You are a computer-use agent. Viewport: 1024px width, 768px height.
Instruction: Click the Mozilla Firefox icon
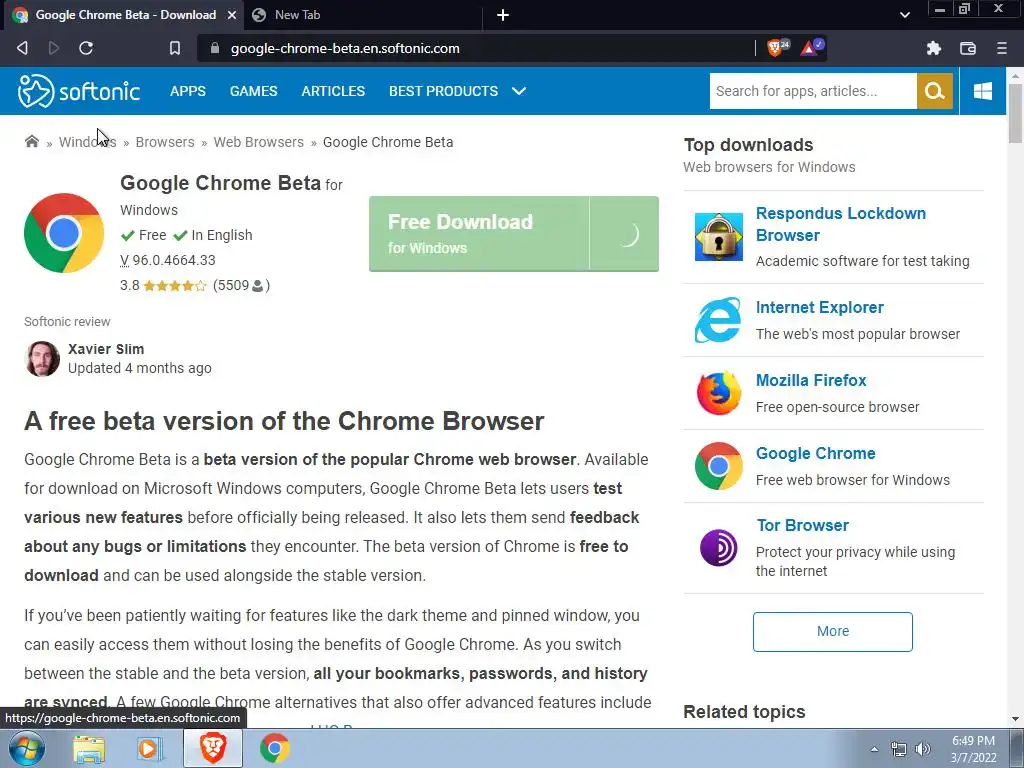718,393
